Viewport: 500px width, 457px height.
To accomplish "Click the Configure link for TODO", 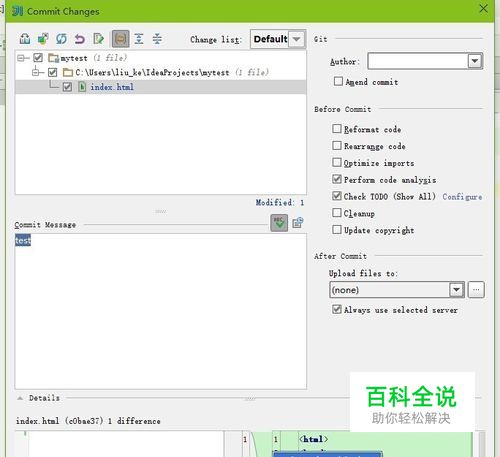I will [462, 197].
